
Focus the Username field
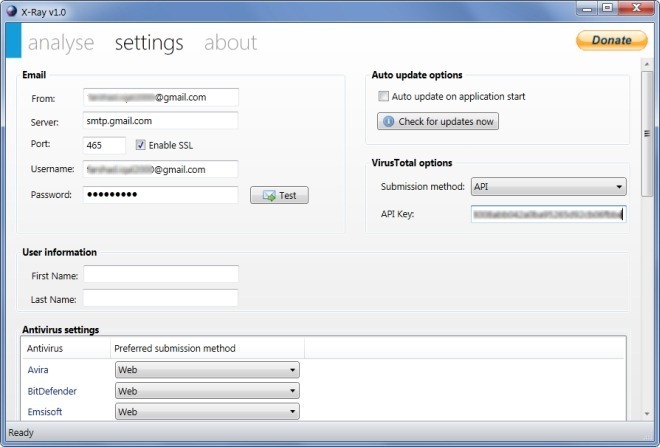pos(160,169)
